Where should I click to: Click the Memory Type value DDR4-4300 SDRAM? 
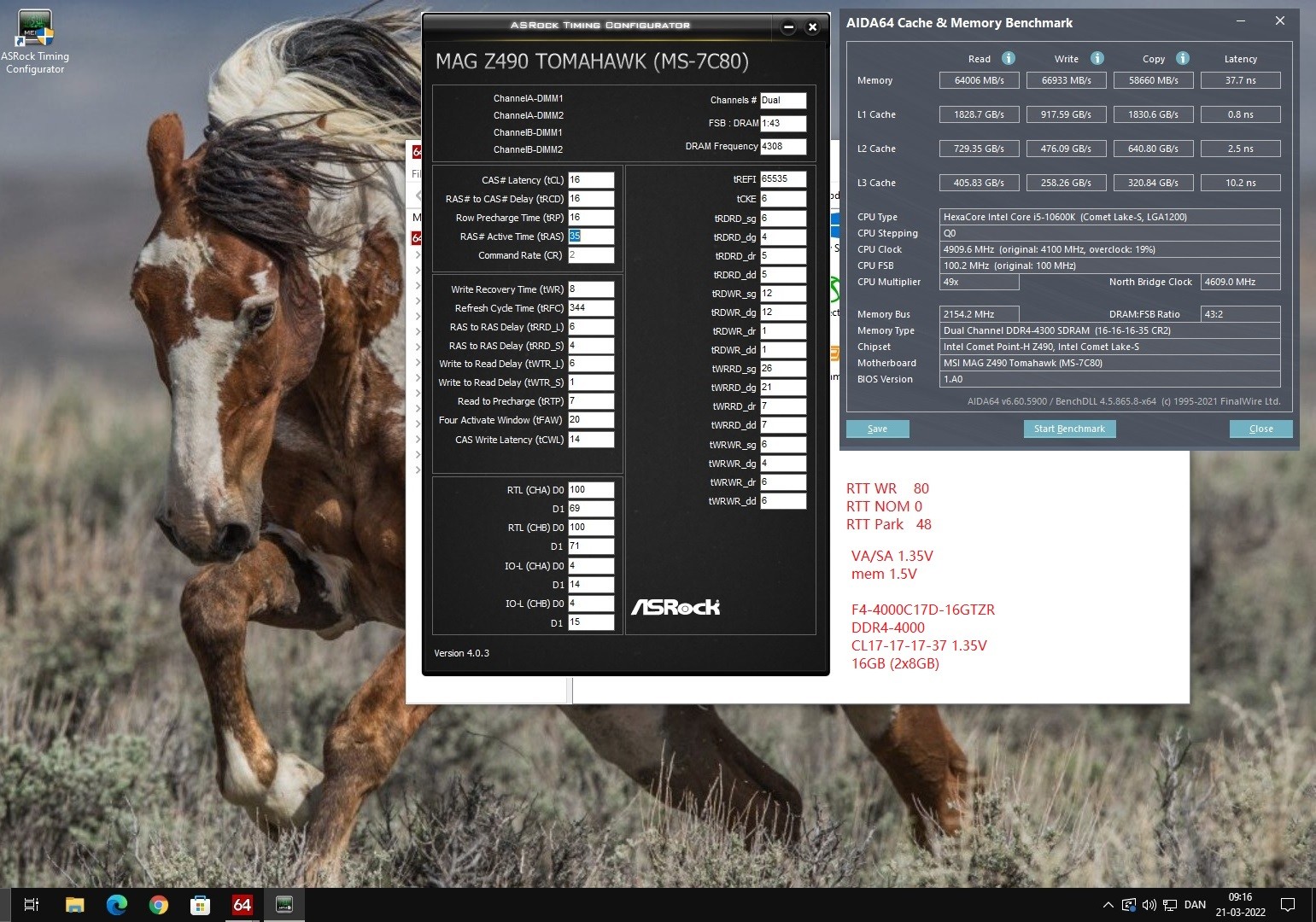pyautogui.click(x=1109, y=330)
